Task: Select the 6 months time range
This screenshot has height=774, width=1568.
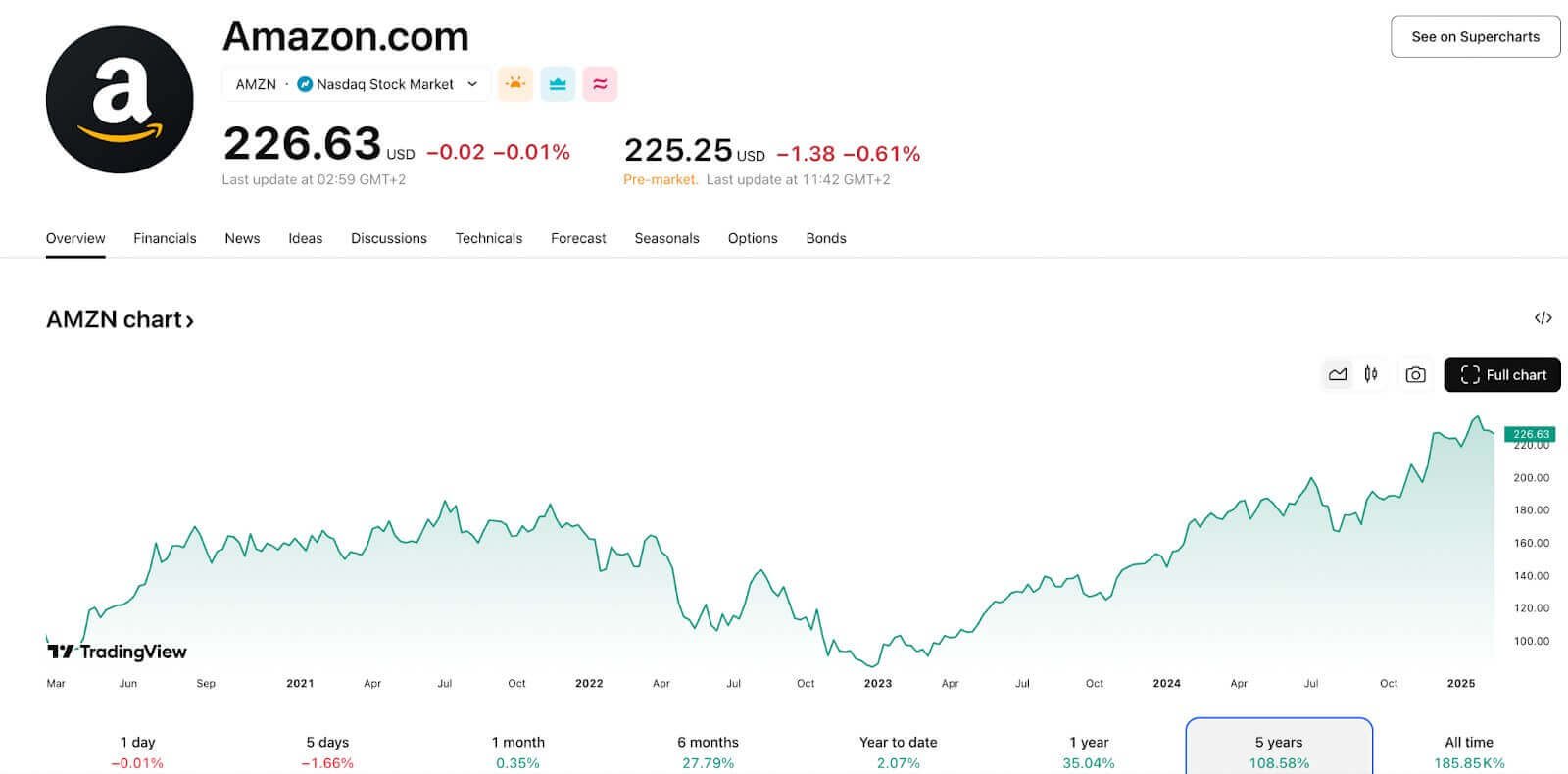Action: [x=708, y=751]
